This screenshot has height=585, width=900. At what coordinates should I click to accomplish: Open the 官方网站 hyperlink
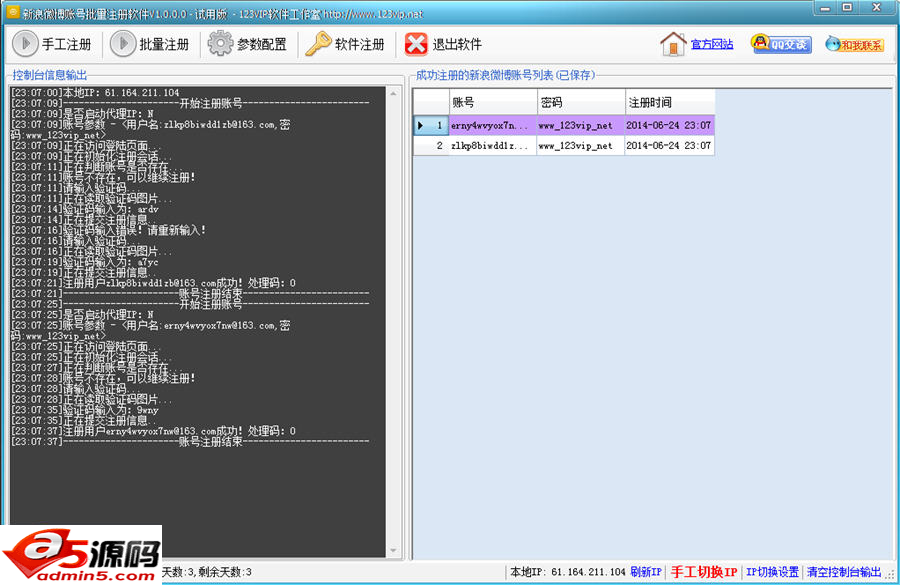tap(712, 44)
